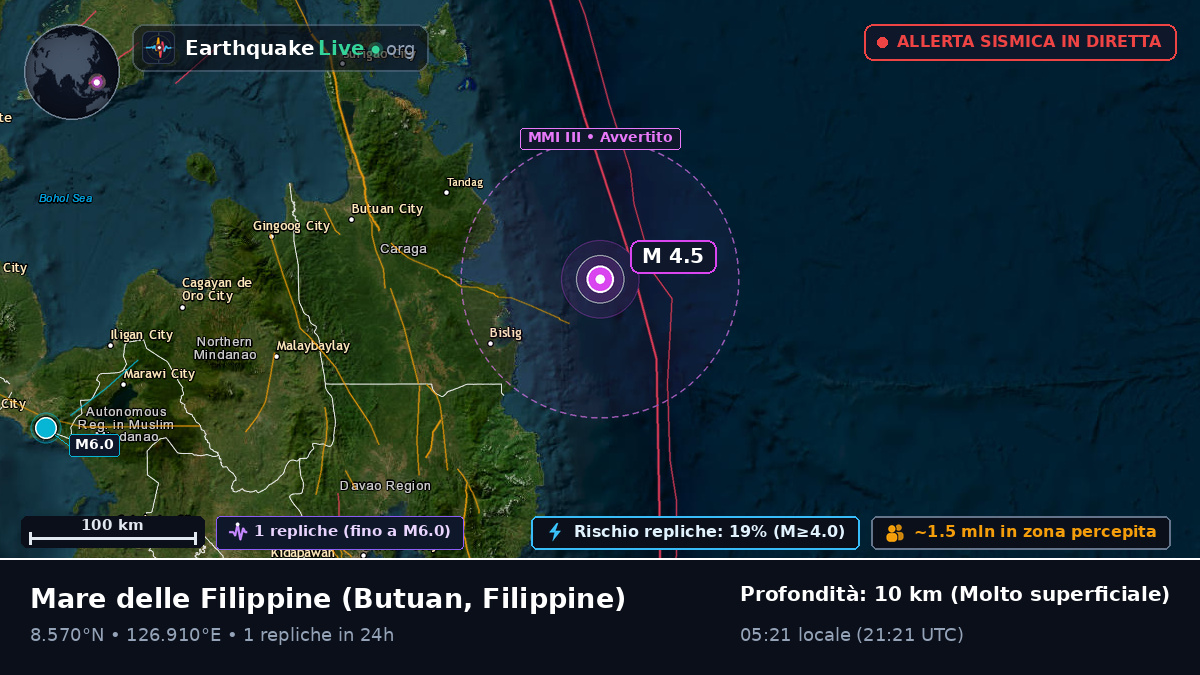Screen dimensions: 1200x675
Task: Click the Bohol Sea label
Action: click(x=65, y=198)
